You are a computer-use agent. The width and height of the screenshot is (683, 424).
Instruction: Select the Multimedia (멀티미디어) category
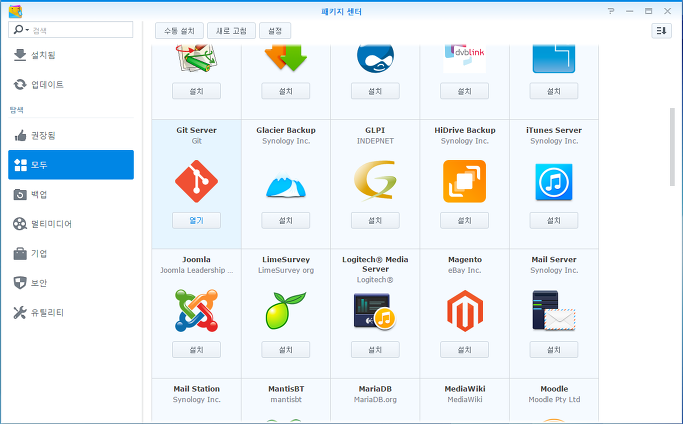71,224
